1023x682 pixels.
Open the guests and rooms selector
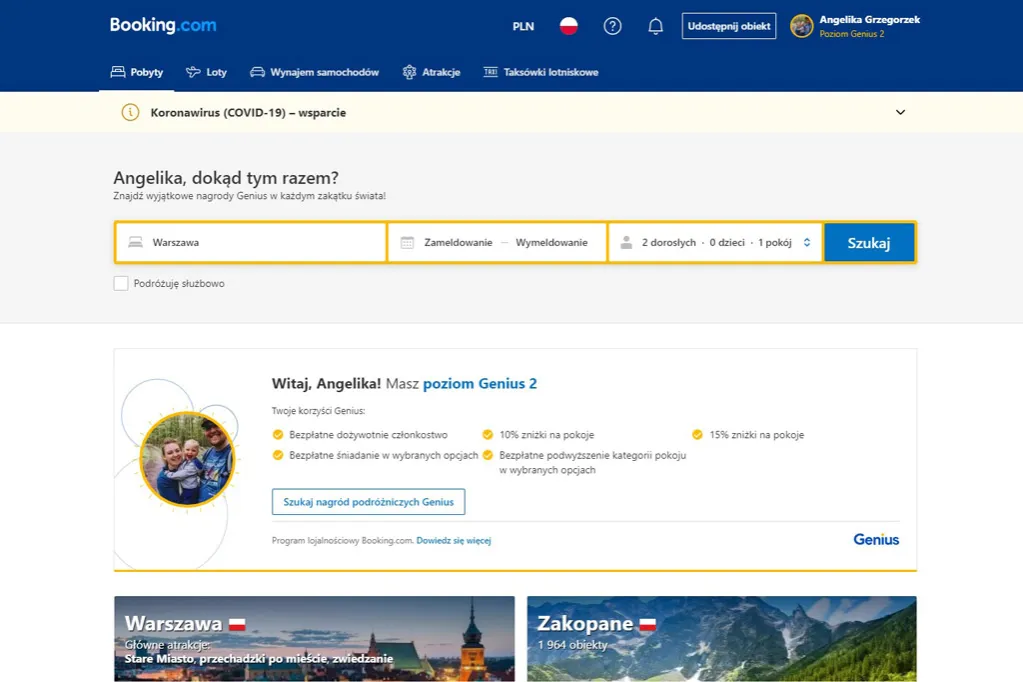point(714,242)
